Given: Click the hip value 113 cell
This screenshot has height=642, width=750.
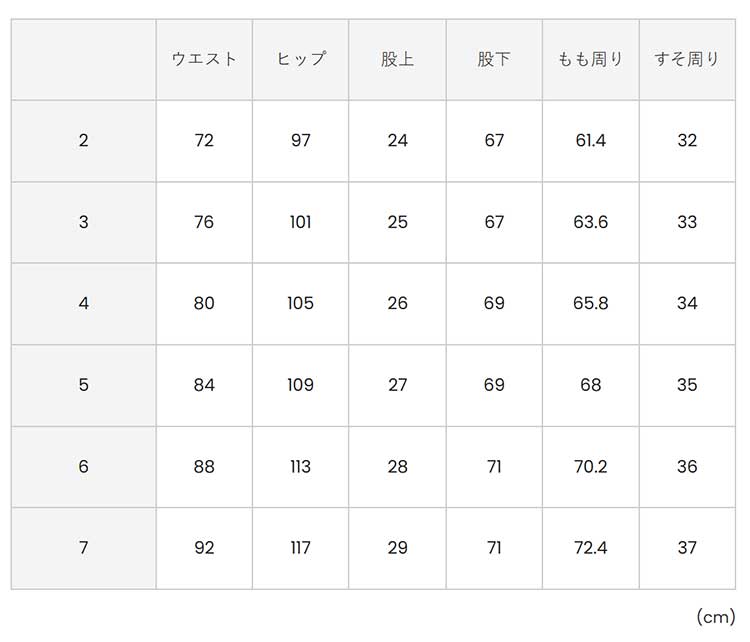Looking at the screenshot, I should coord(301,467).
